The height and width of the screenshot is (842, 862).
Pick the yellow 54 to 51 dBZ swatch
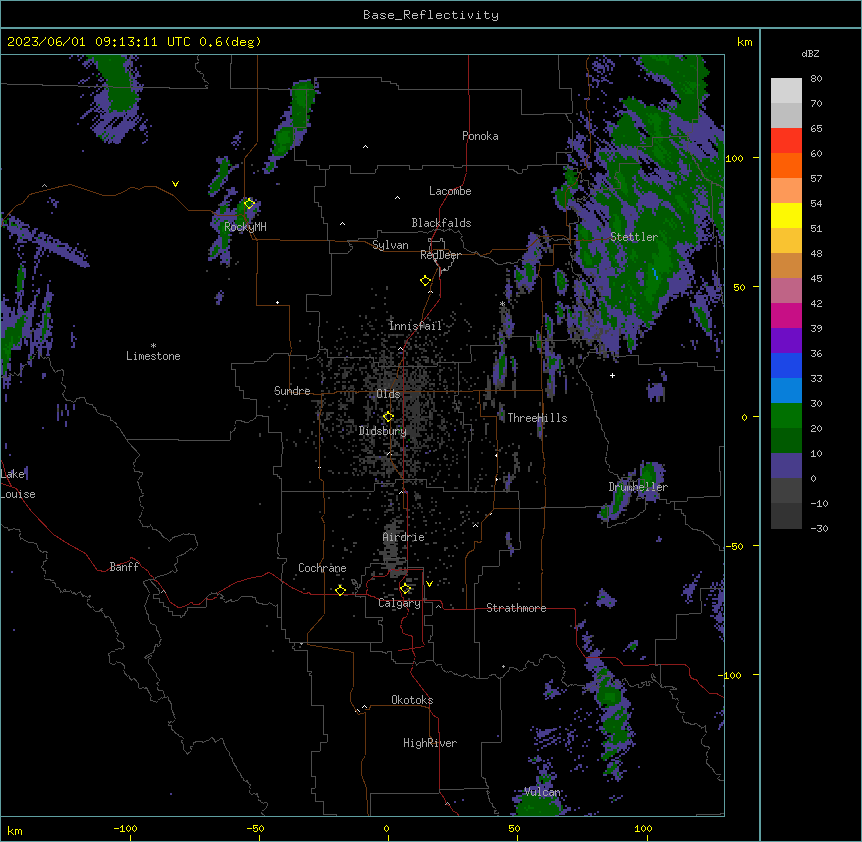coord(786,215)
